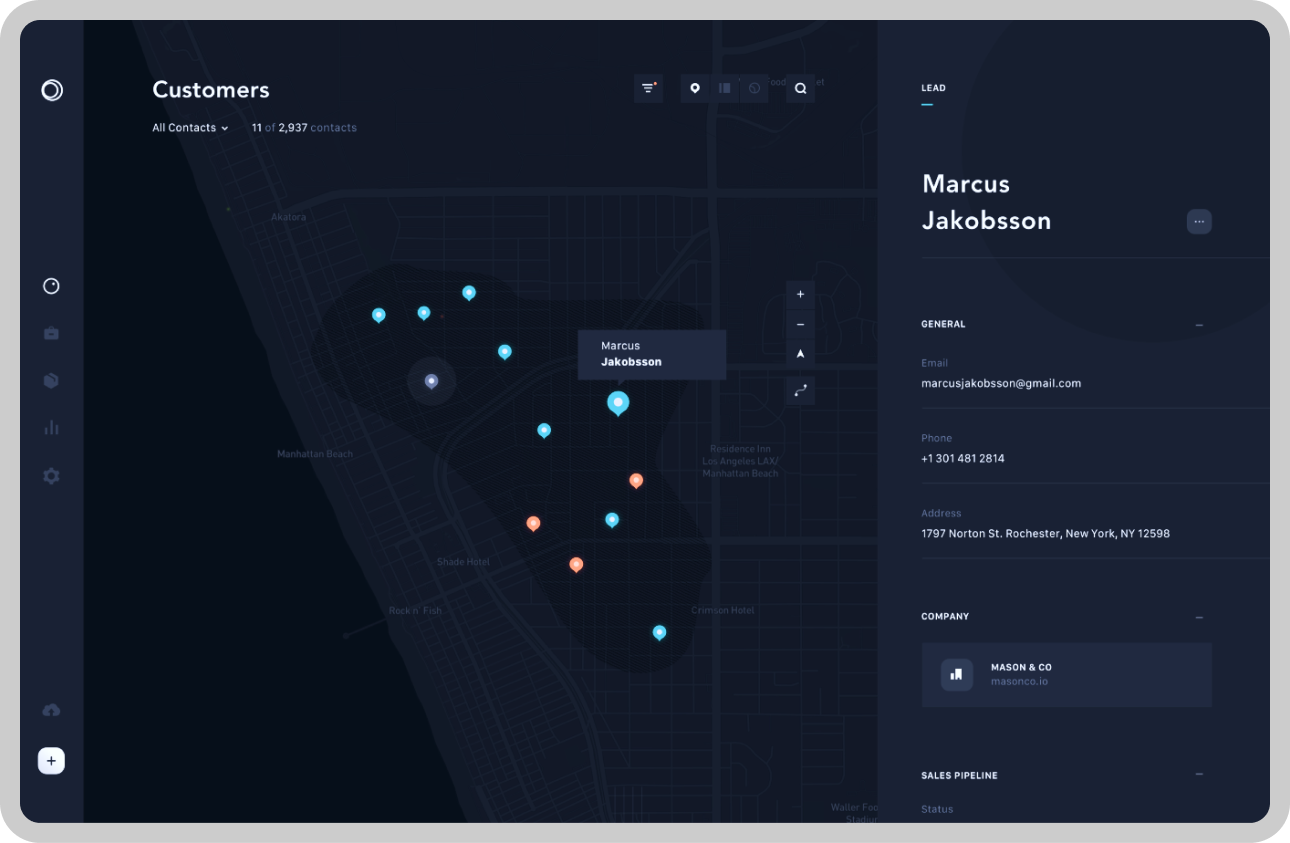The height and width of the screenshot is (843, 1290).
Task: Collapse the Company section
Action: click(x=1199, y=617)
